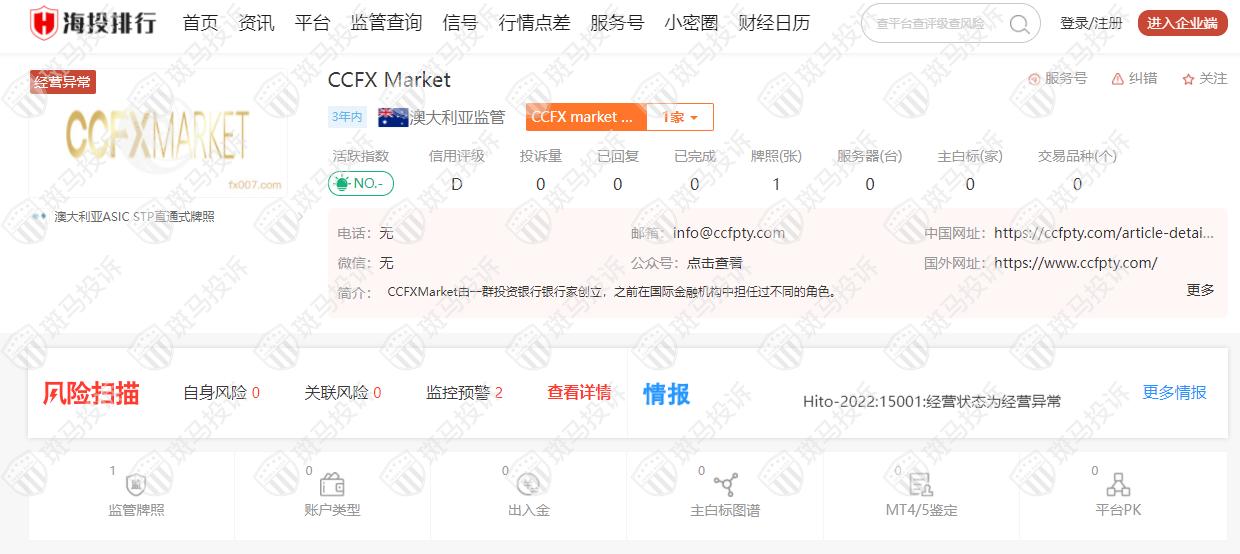Open the 信号 menu item
This screenshot has width=1240, height=554.
click(460, 23)
